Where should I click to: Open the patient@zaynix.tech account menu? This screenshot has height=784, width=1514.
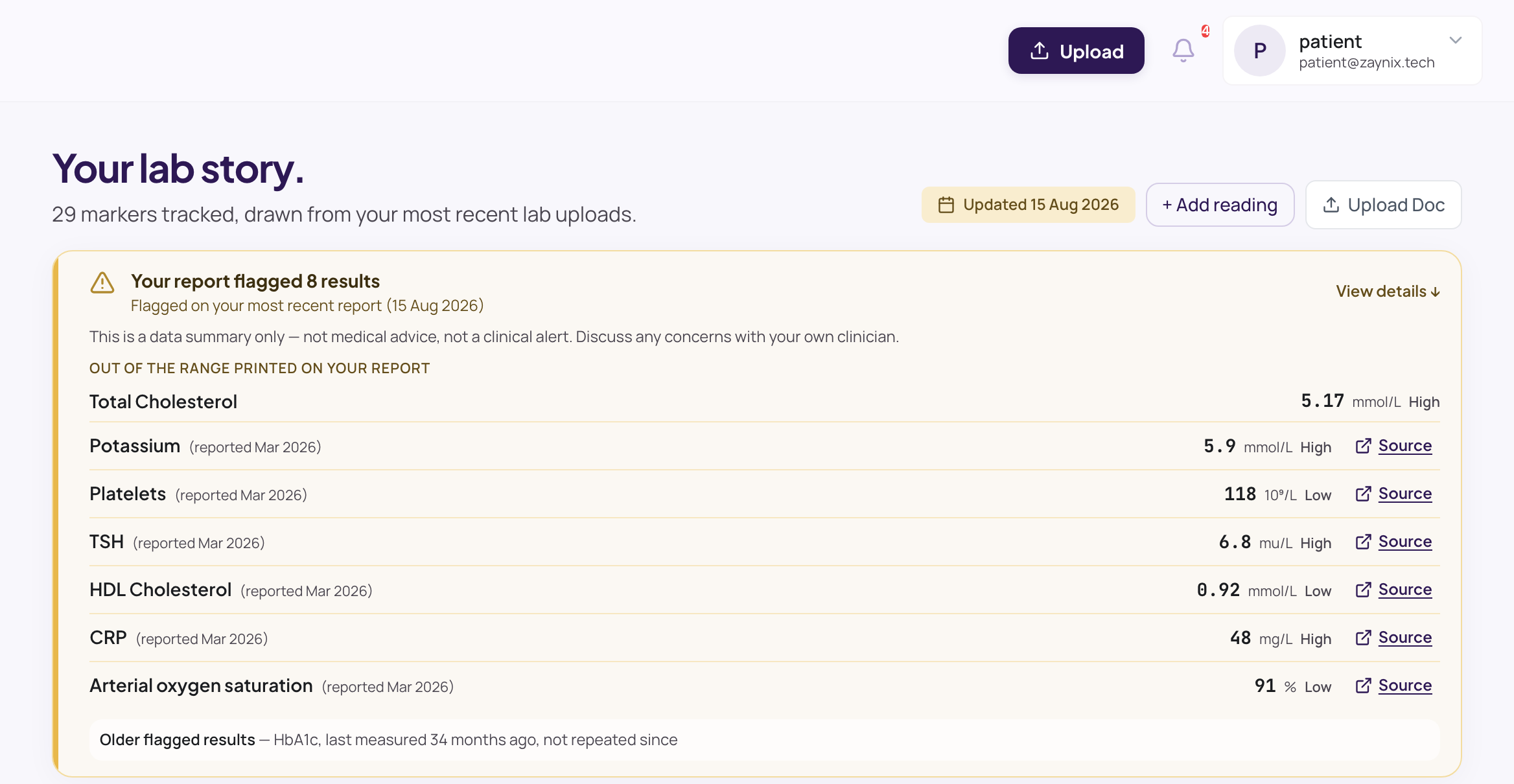click(1353, 51)
